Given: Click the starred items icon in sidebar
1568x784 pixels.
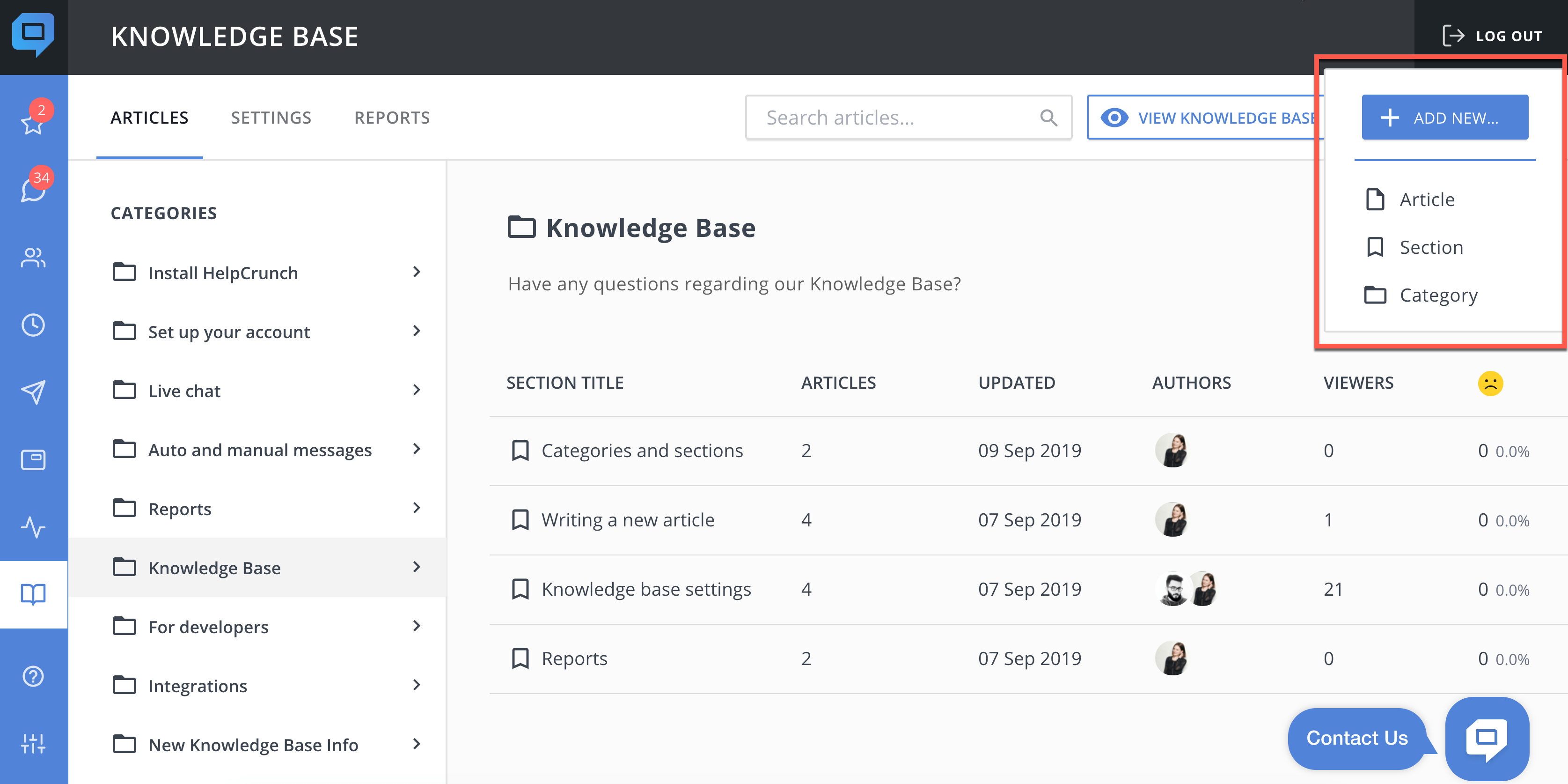Looking at the screenshot, I should [33, 122].
